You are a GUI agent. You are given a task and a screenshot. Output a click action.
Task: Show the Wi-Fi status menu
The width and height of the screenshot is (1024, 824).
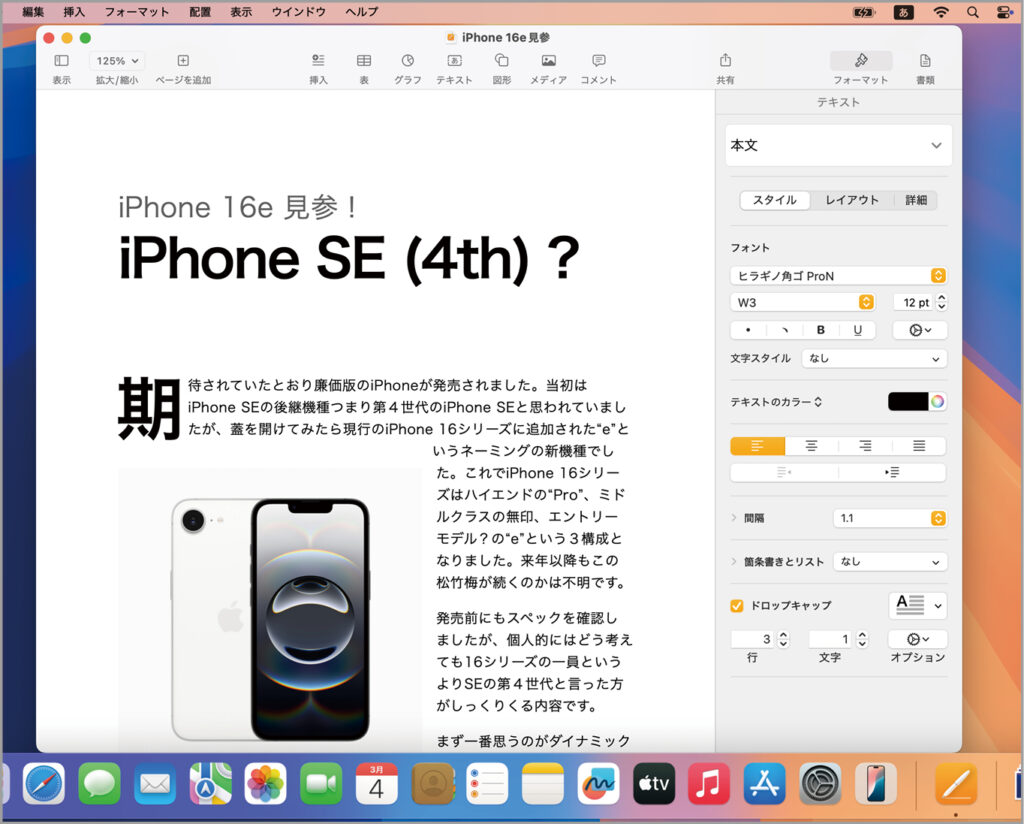[x=940, y=12]
